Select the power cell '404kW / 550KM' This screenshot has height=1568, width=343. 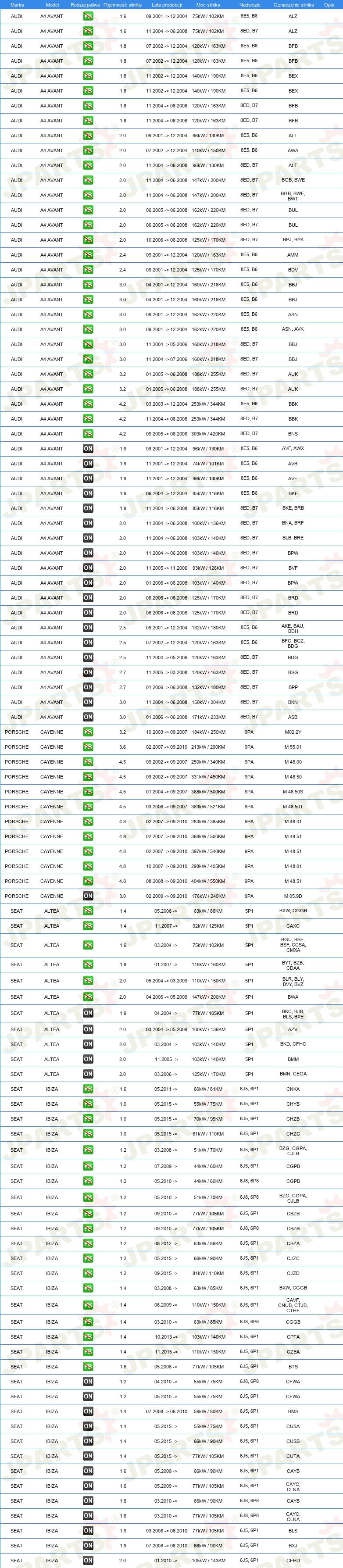(x=208, y=882)
